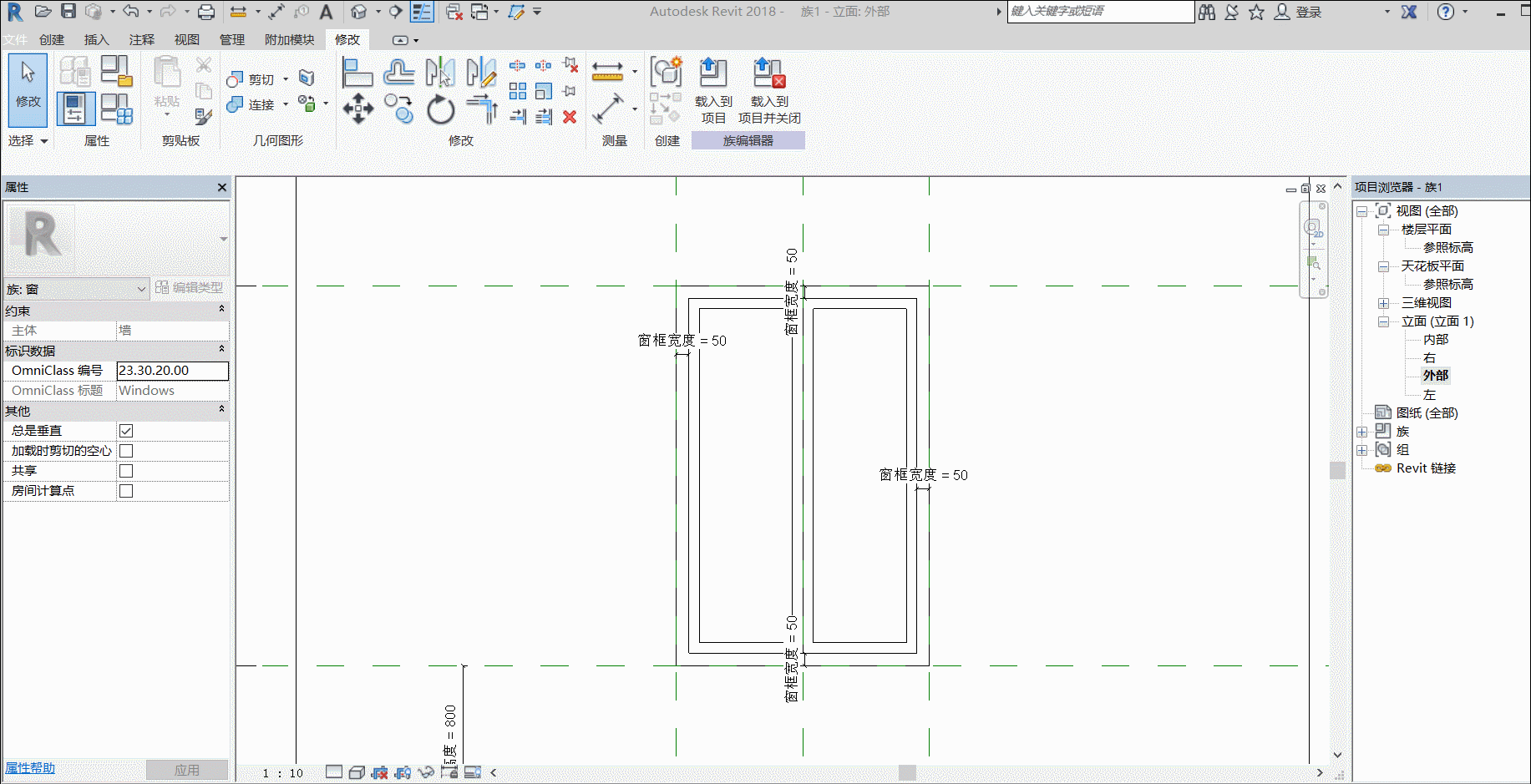Open the 附加模块 ribbon tab

tap(289, 39)
